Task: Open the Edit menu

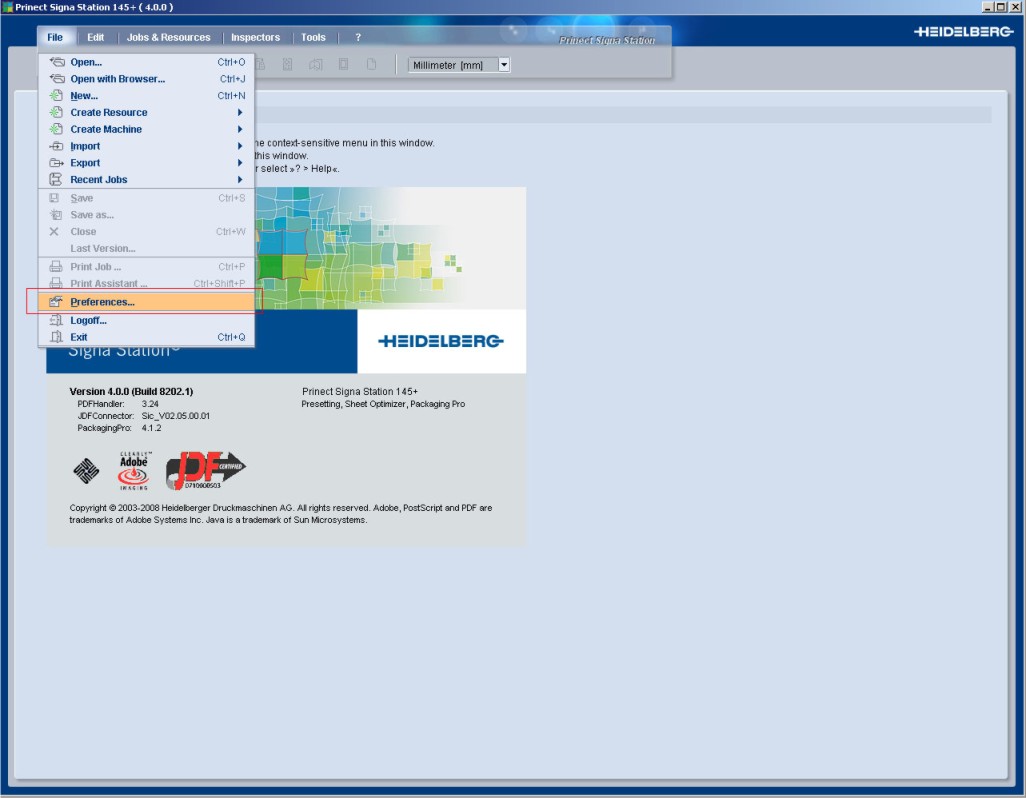Action: 96,37
